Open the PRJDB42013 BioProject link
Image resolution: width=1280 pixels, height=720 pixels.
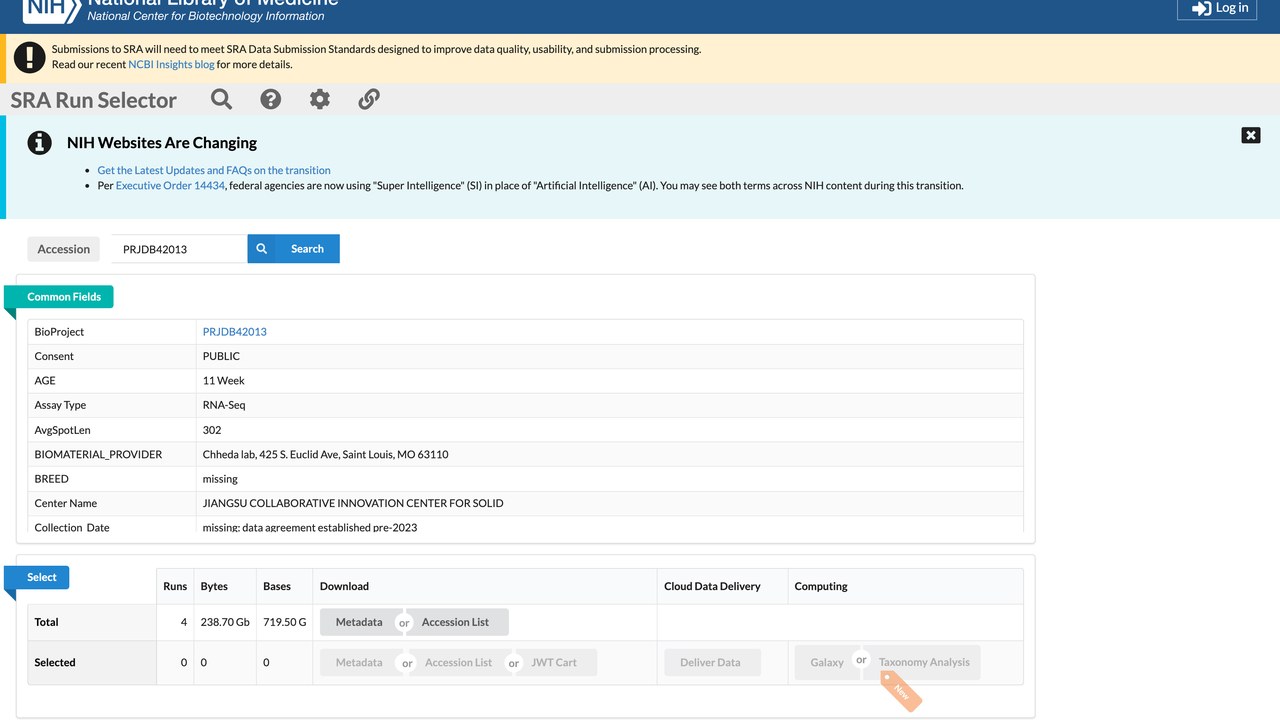pos(235,331)
